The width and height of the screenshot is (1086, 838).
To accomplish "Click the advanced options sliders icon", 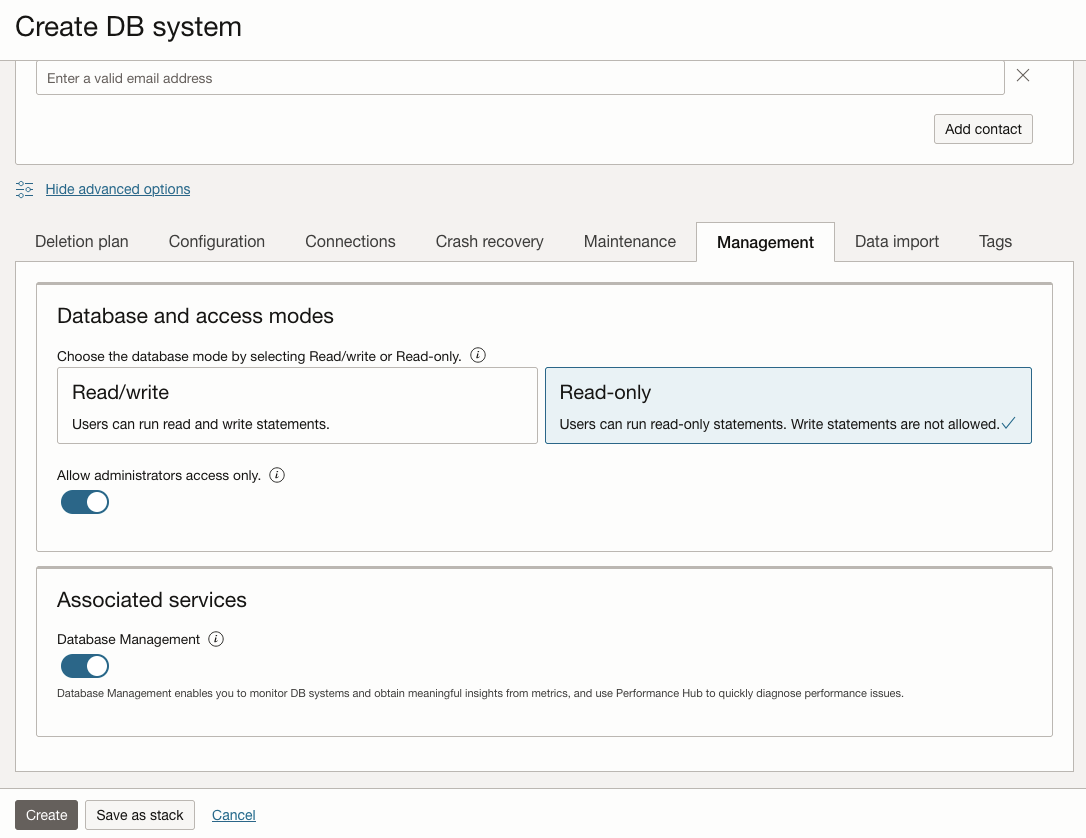I will [x=24, y=189].
